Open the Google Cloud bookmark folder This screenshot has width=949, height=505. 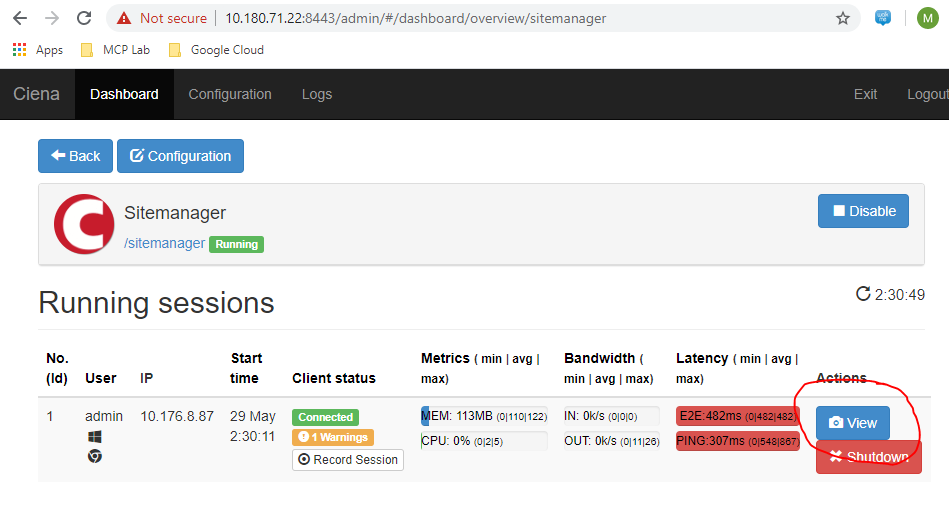(216, 50)
